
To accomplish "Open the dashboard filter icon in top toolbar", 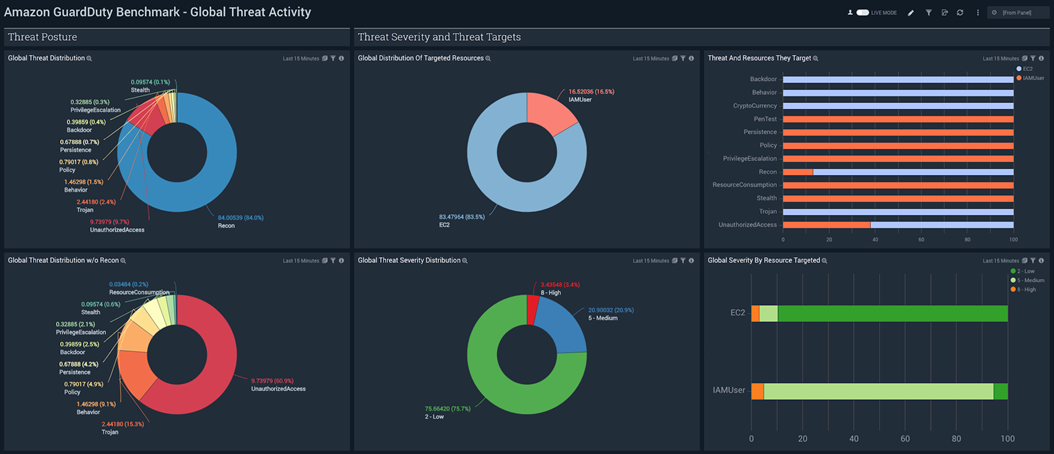I will (928, 13).
